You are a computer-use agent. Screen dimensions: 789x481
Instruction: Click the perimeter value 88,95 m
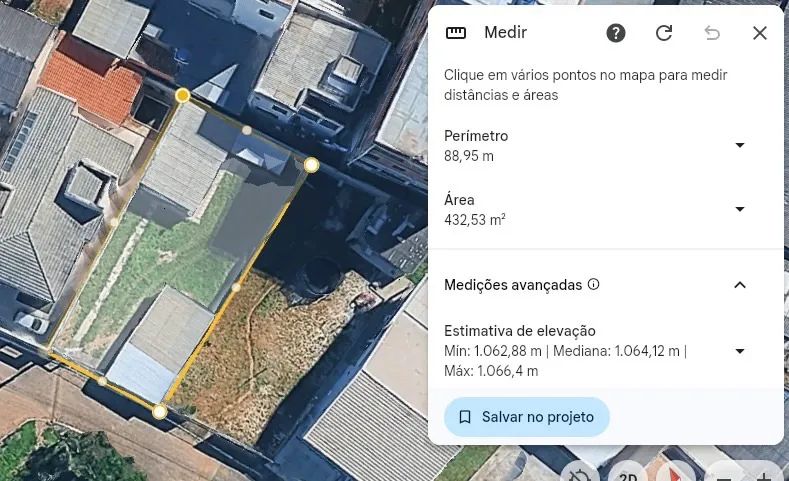tap(468, 156)
